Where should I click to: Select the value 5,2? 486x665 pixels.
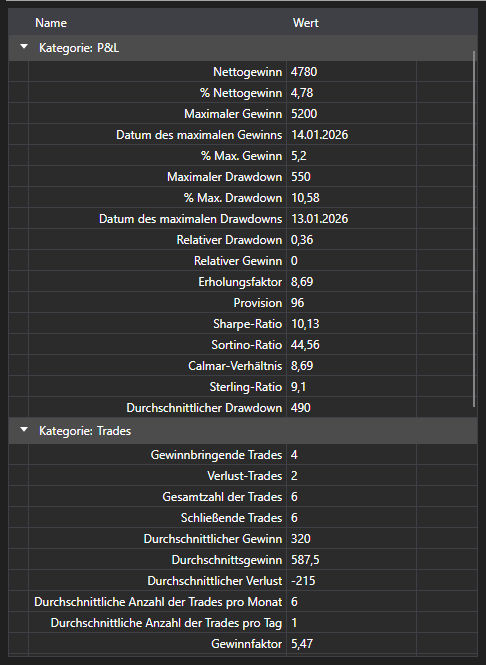point(299,156)
